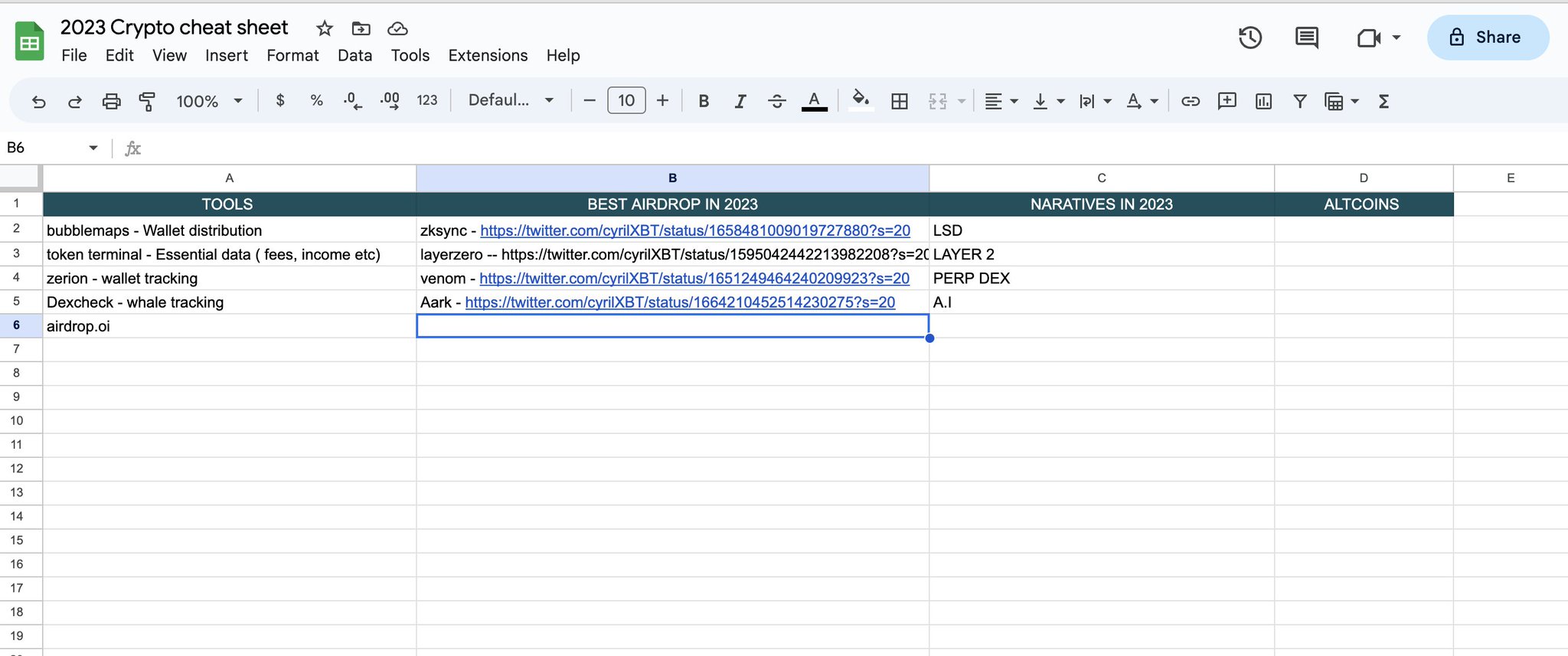Move document with folder icon

[361, 28]
